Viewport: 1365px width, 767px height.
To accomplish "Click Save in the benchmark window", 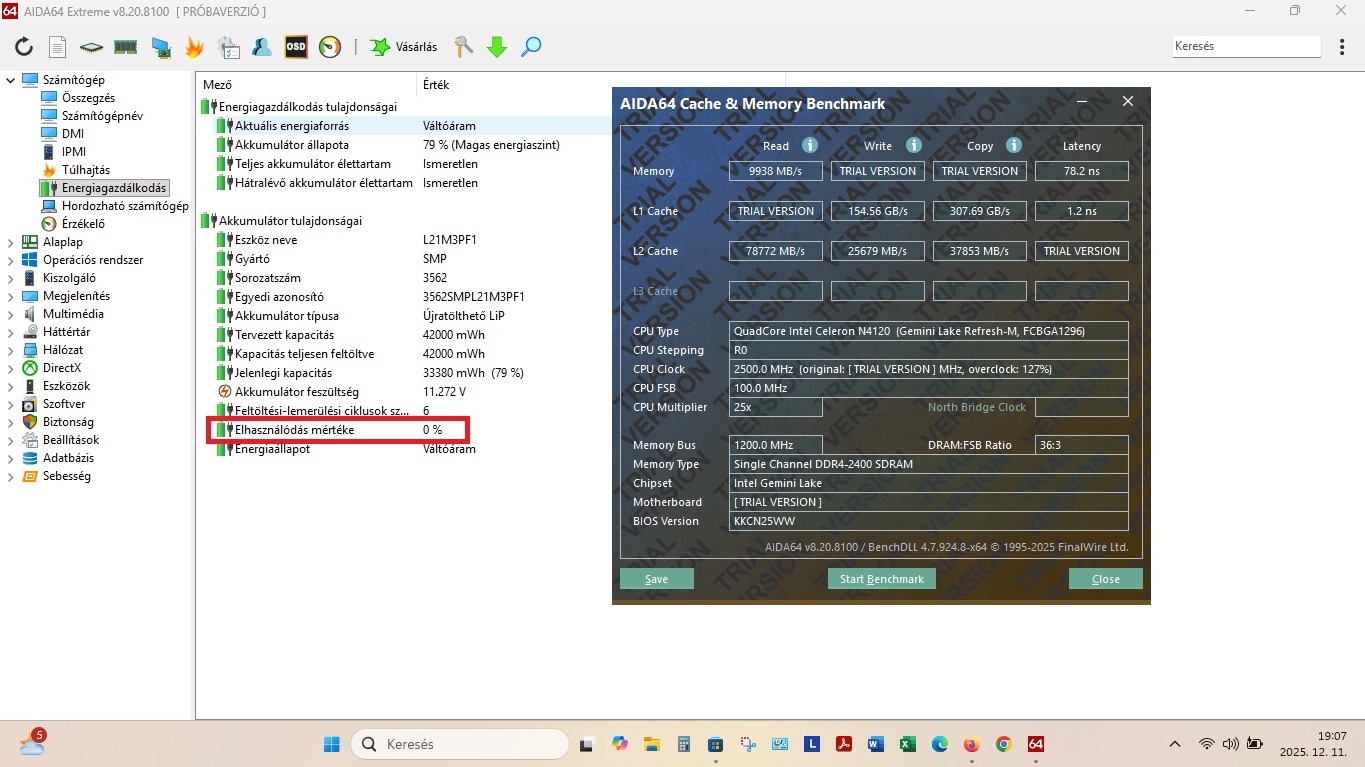I will pos(657,579).
